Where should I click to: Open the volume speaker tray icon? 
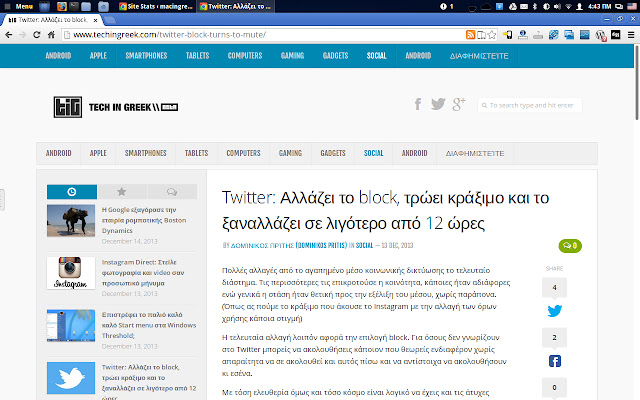557,6
